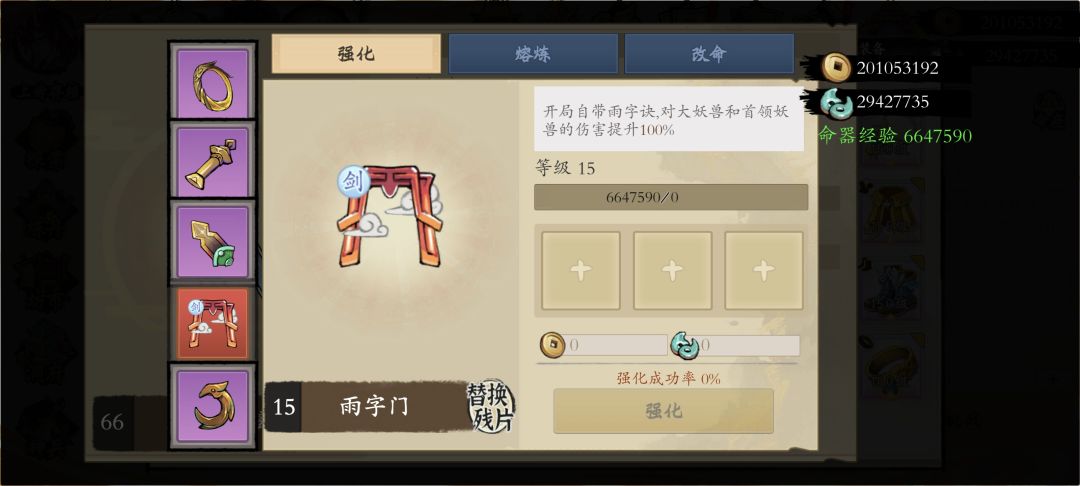Click the jade currency icon at top
The width and height of the screenshot is (1080, 486).
836,103
